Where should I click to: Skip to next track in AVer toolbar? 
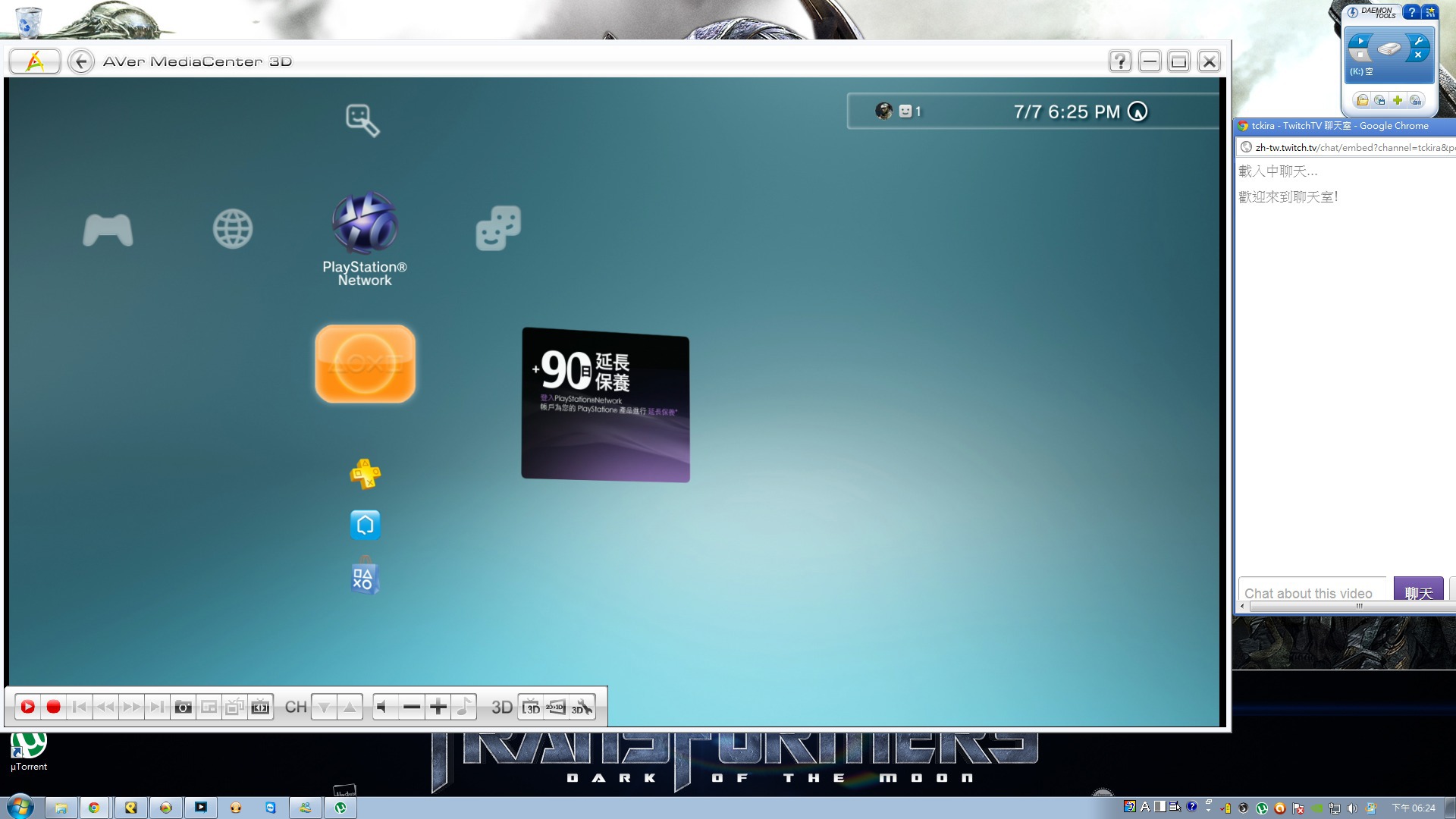pyautogui.click(x=157, y=707)
